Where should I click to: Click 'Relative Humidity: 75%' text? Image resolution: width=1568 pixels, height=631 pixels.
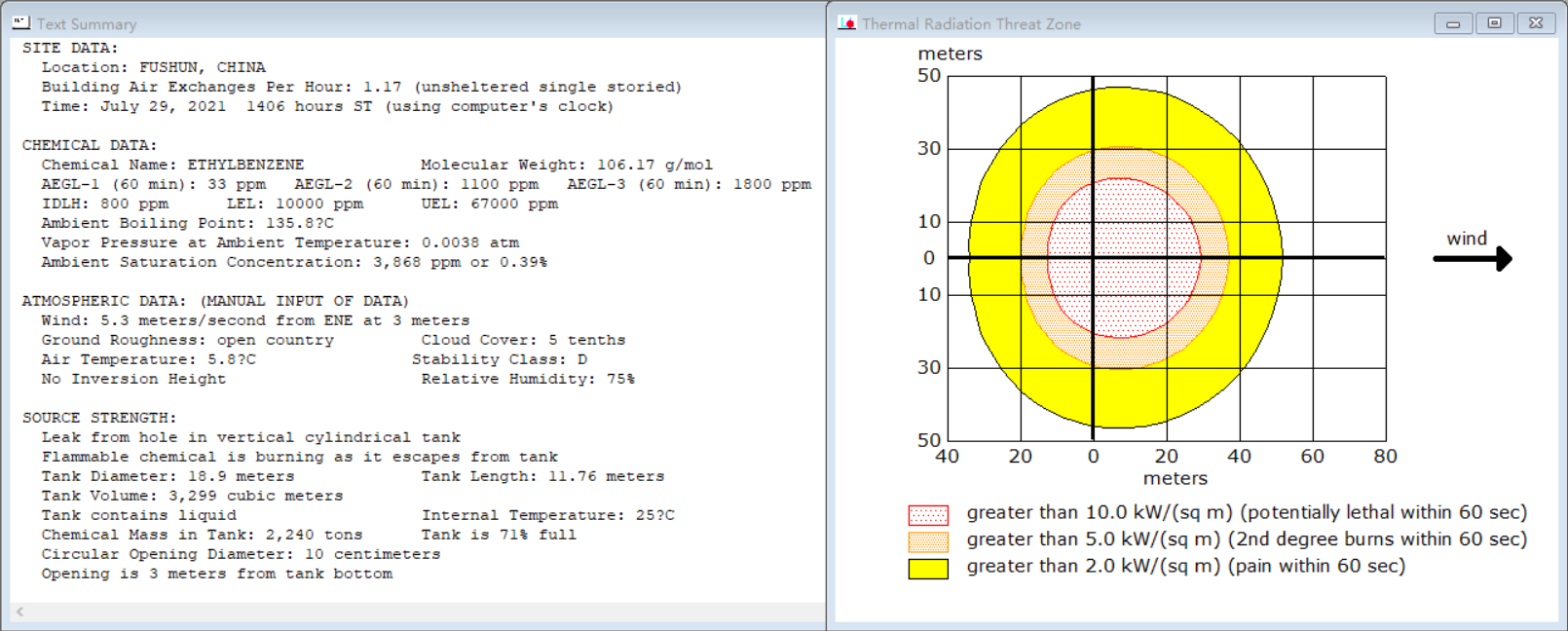528,379
